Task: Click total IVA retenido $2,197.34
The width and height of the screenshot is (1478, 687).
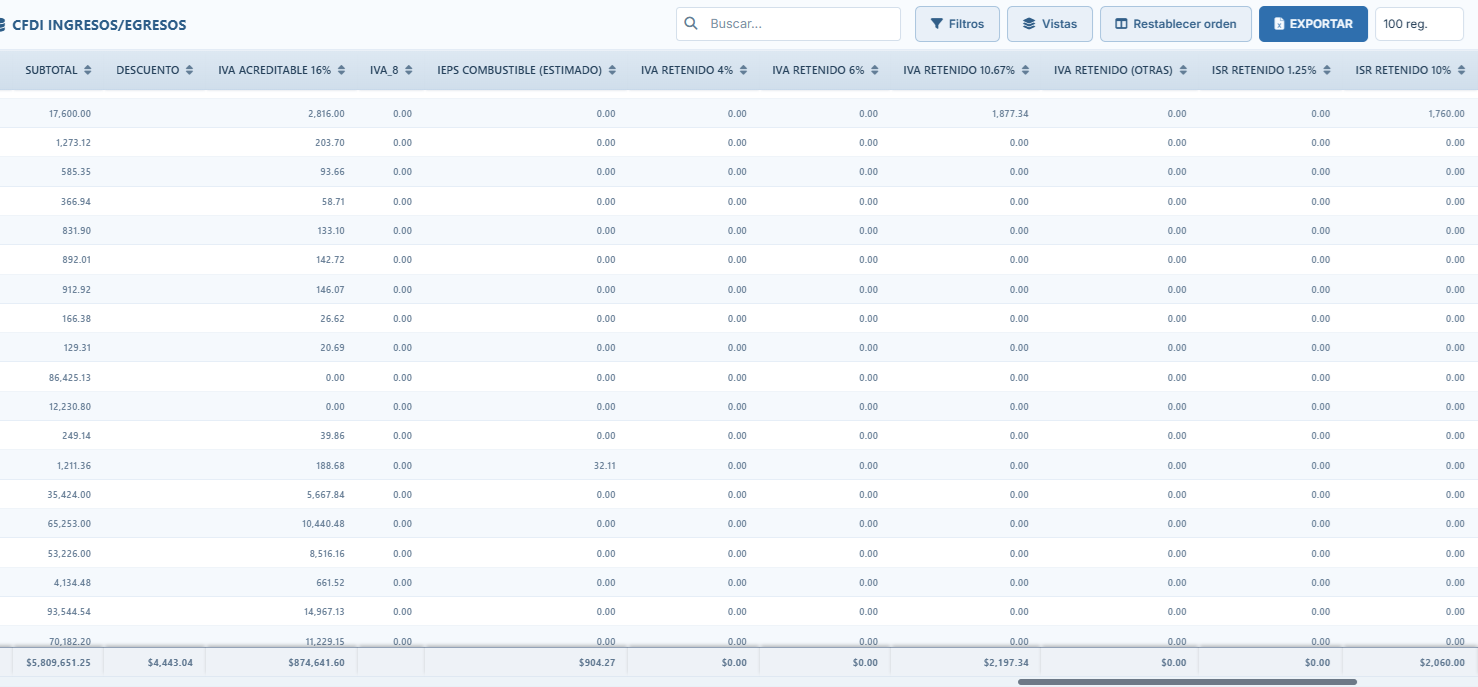Action: [x=1005, y=663]
